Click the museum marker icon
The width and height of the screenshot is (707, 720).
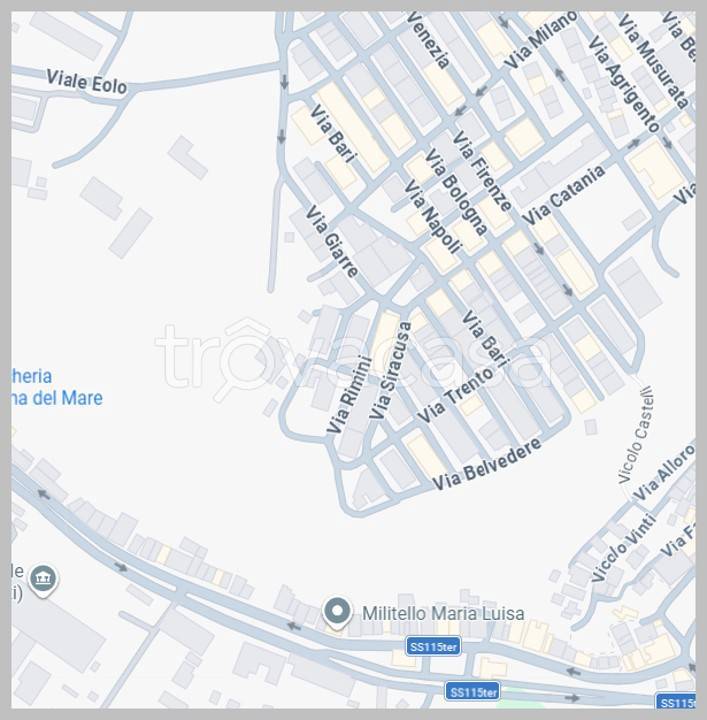click(x=43, y=580)
